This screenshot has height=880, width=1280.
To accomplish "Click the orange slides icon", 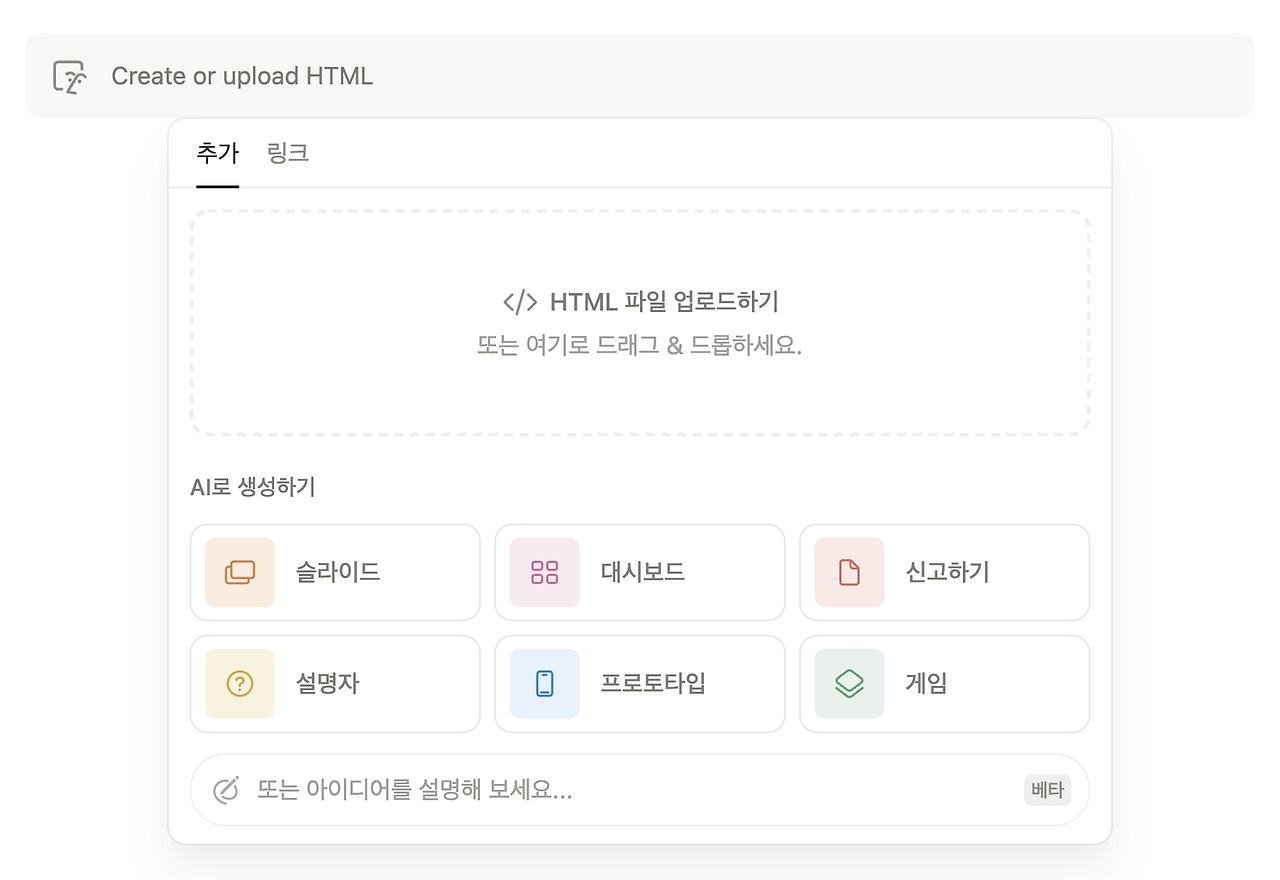I will (x=240, y=572).
